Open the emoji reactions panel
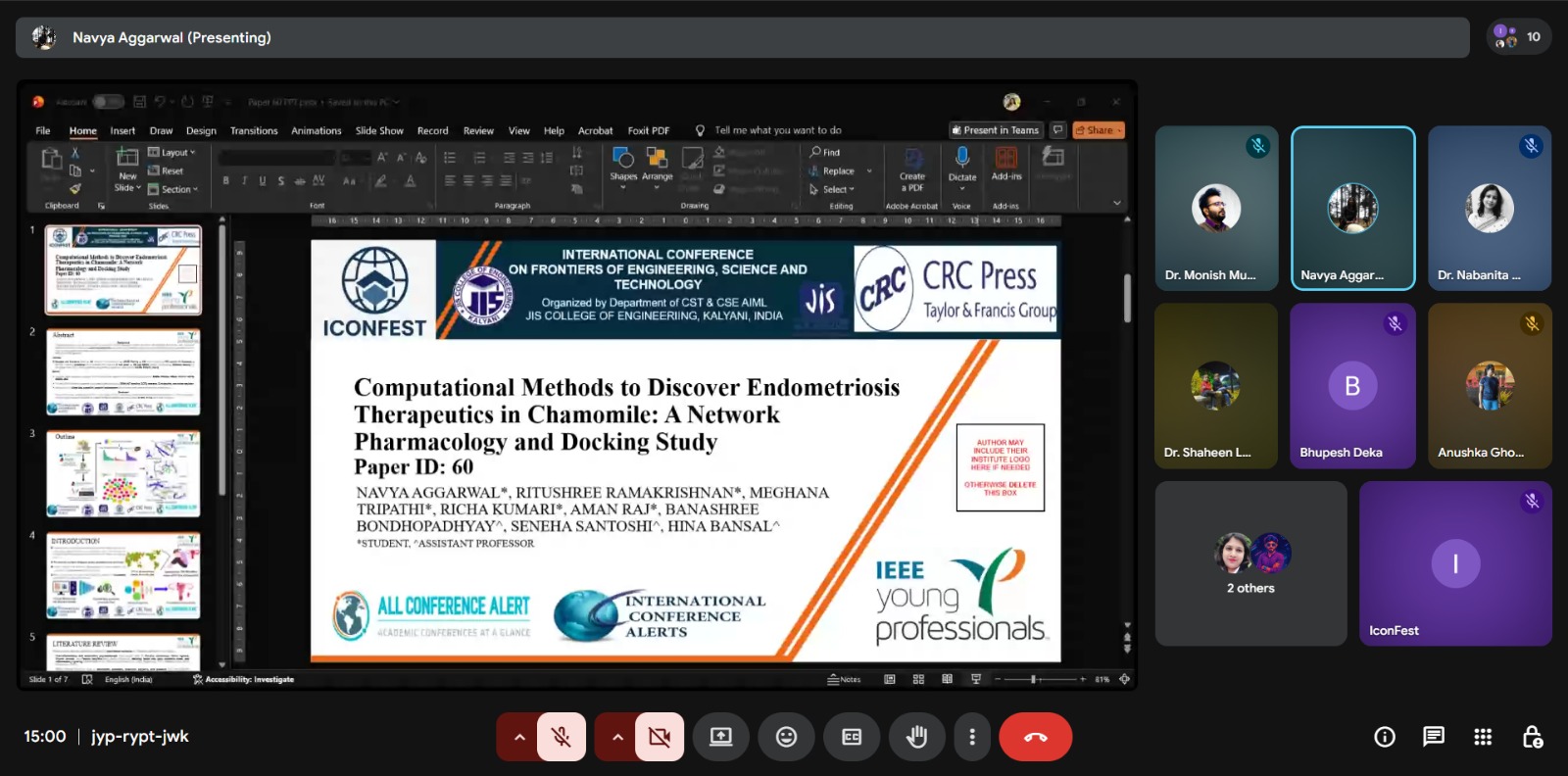Image resolution: width=1568 pixels, height=776 pixels. (x=786, y=737)
